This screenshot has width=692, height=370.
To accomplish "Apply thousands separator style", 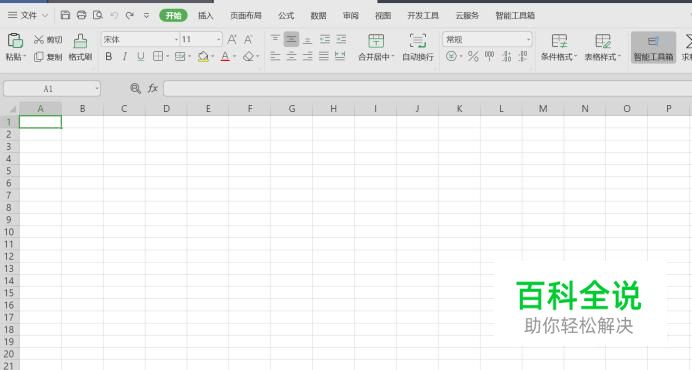I will pos(489,56).
